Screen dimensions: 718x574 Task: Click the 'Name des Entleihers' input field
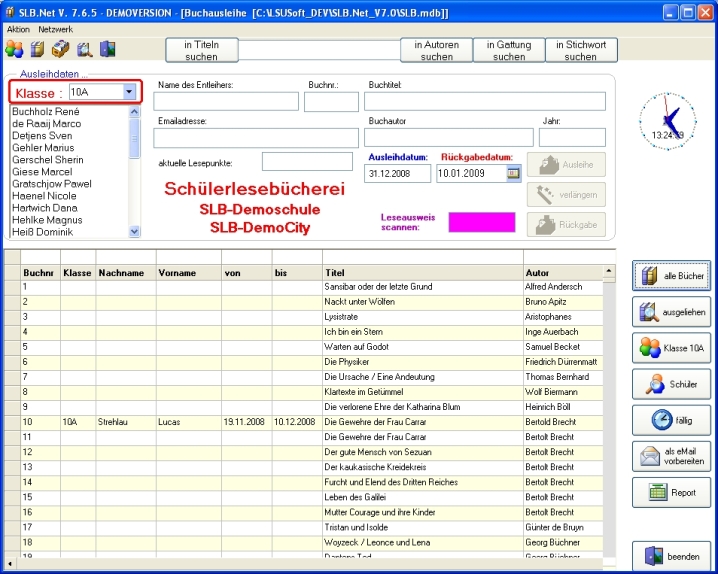coord(228,102)
